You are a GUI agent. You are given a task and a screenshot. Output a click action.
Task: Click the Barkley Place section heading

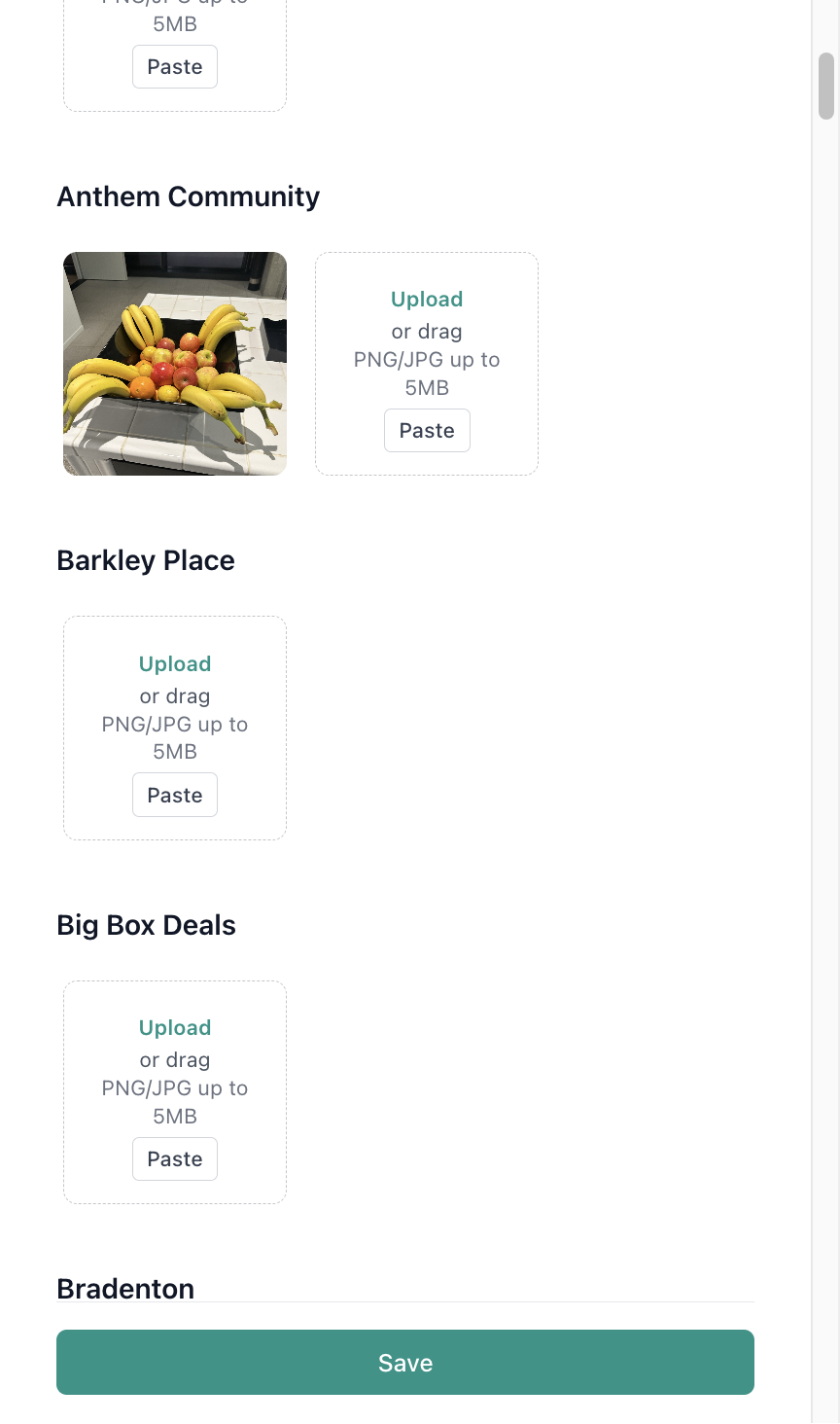145,560
